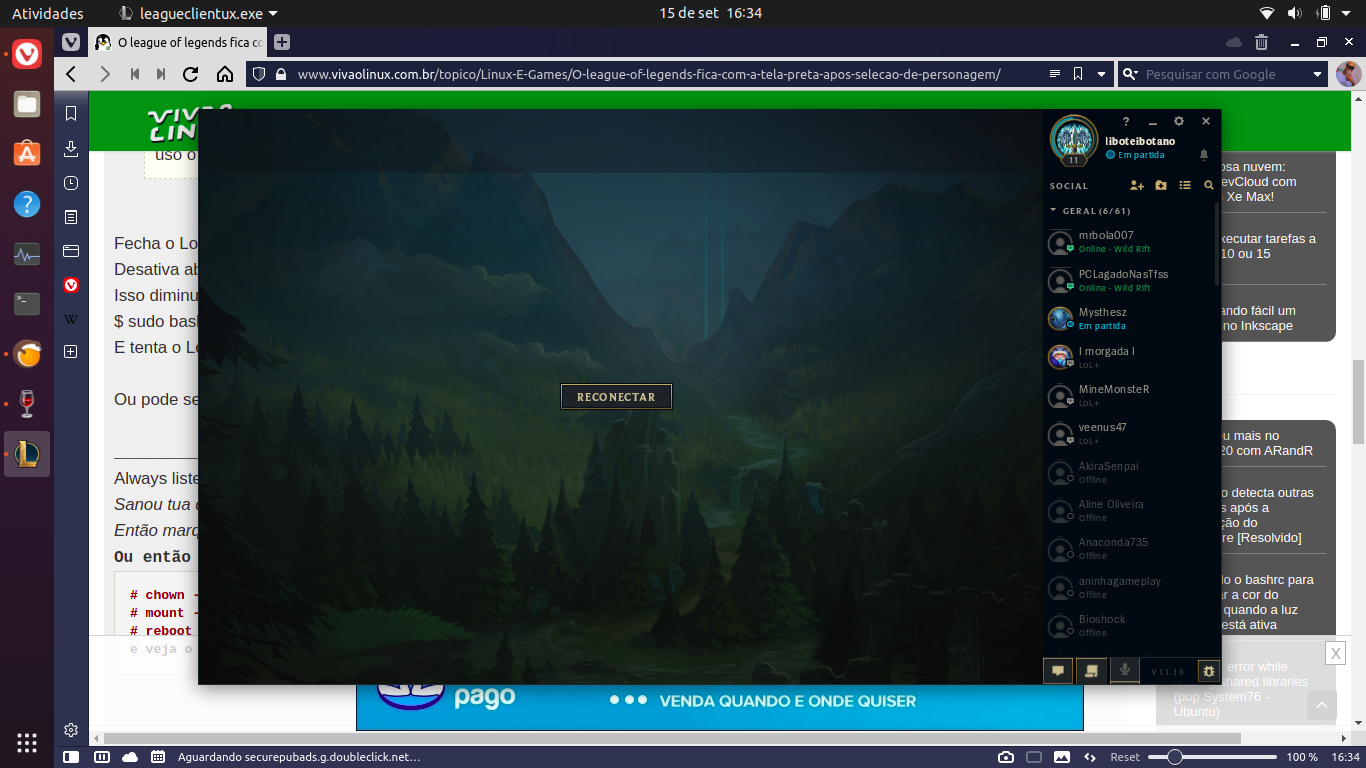Select offline friend Anaconda735

point(1130,549)
